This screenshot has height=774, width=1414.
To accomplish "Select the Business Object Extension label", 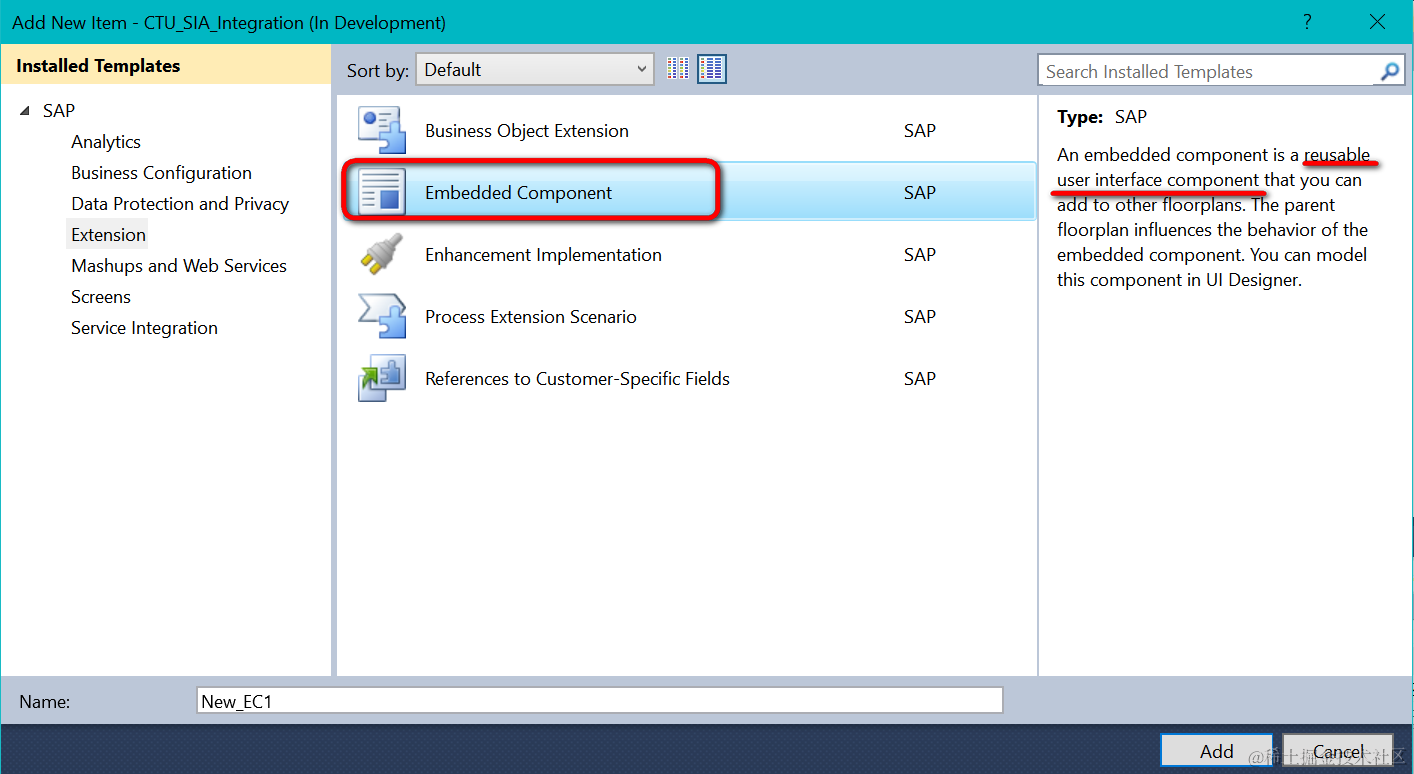I will pos(527,131).
